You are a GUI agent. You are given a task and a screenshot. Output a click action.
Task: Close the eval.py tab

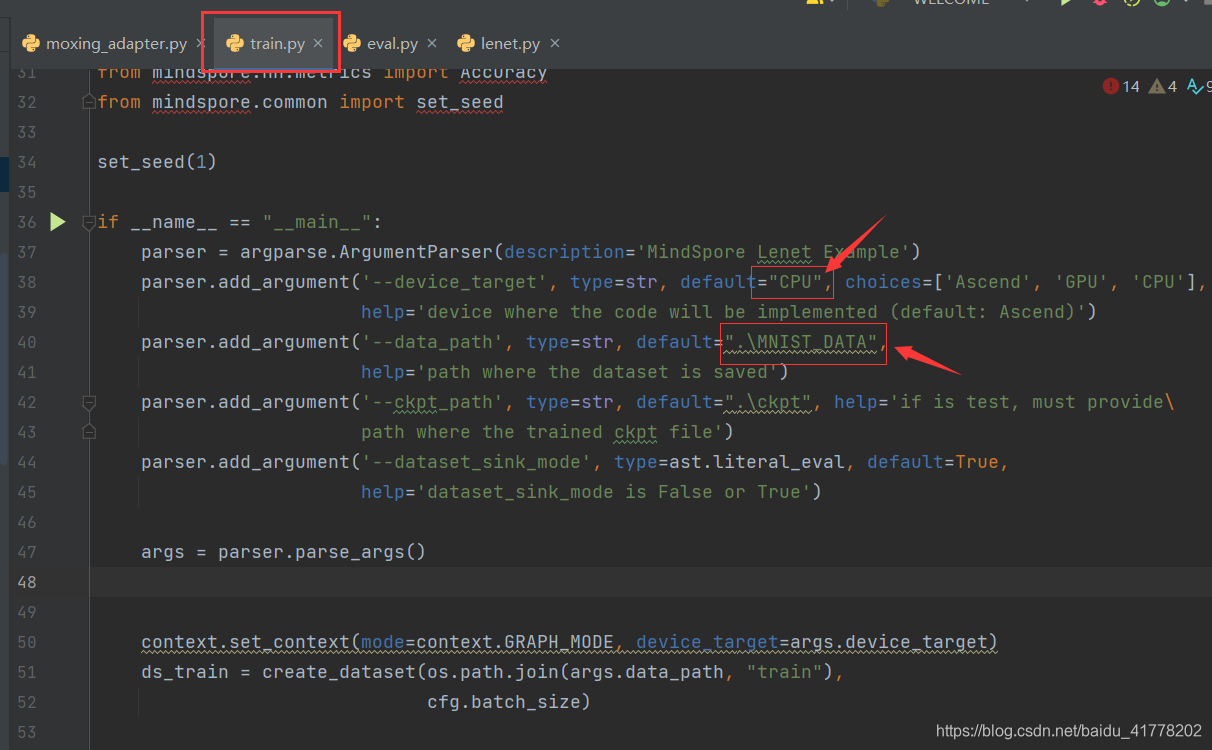tap(432, 43)
